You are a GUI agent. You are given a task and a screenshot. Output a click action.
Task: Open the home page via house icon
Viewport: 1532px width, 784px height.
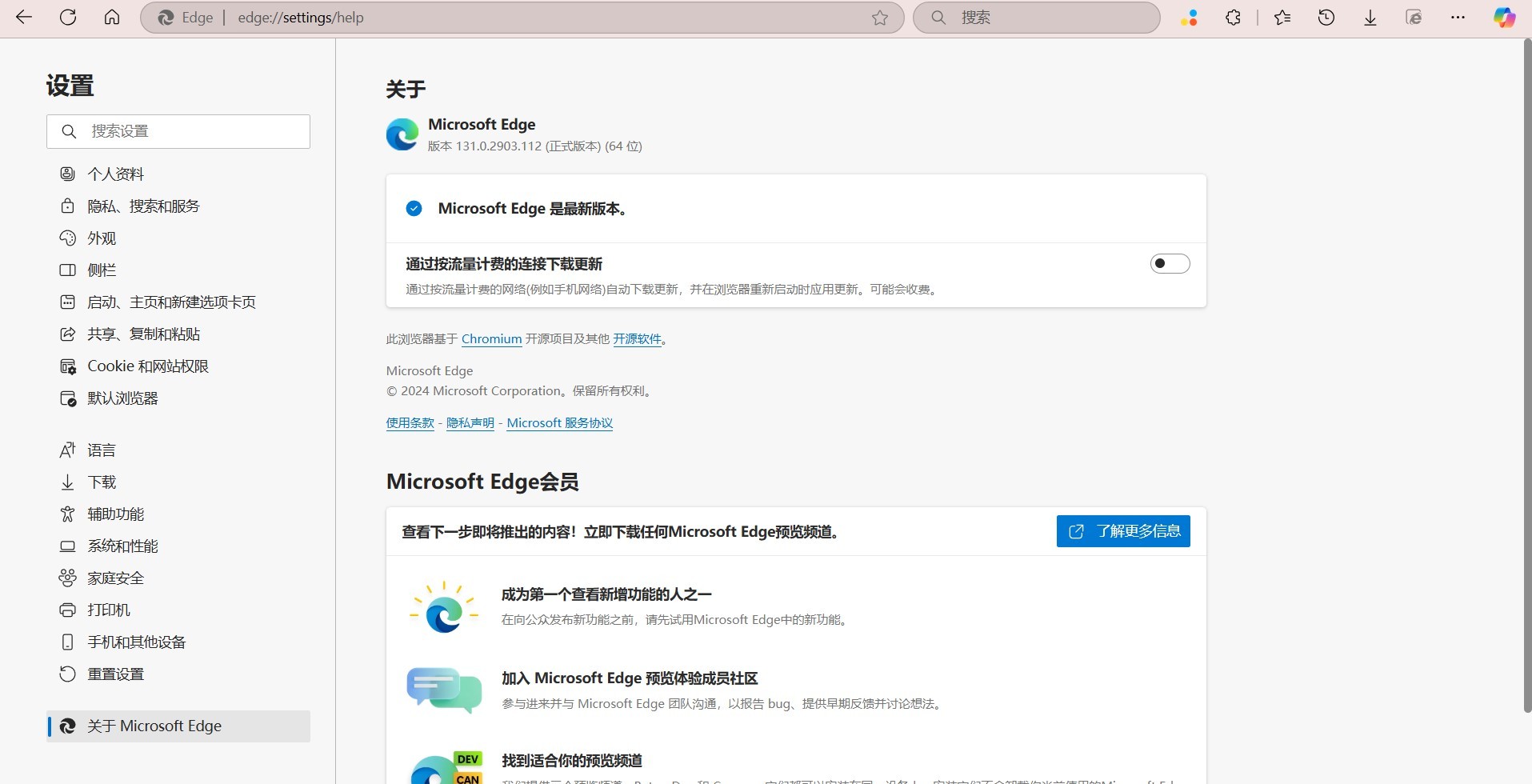112,18
